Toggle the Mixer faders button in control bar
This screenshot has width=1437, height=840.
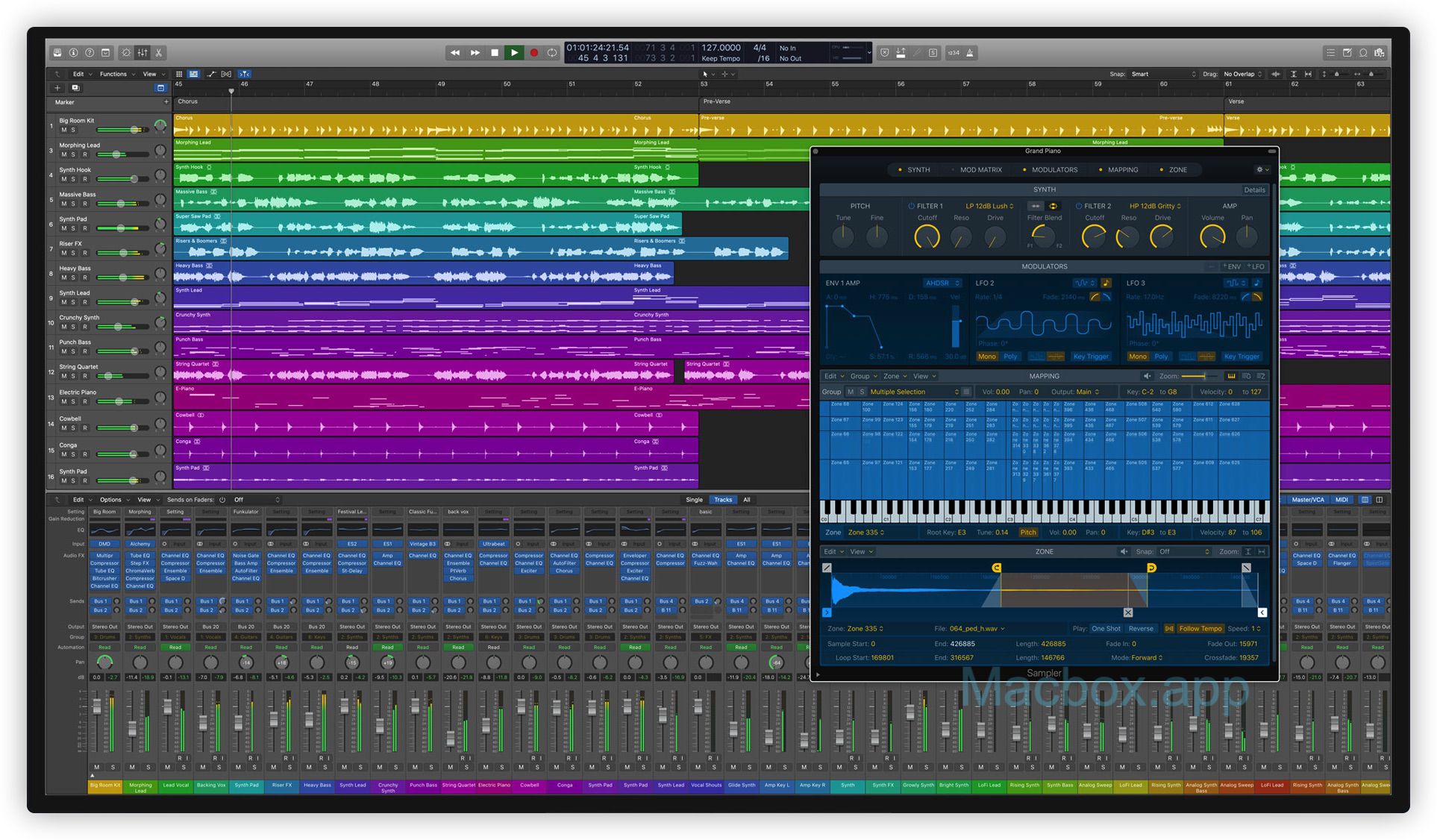(142, 53)
